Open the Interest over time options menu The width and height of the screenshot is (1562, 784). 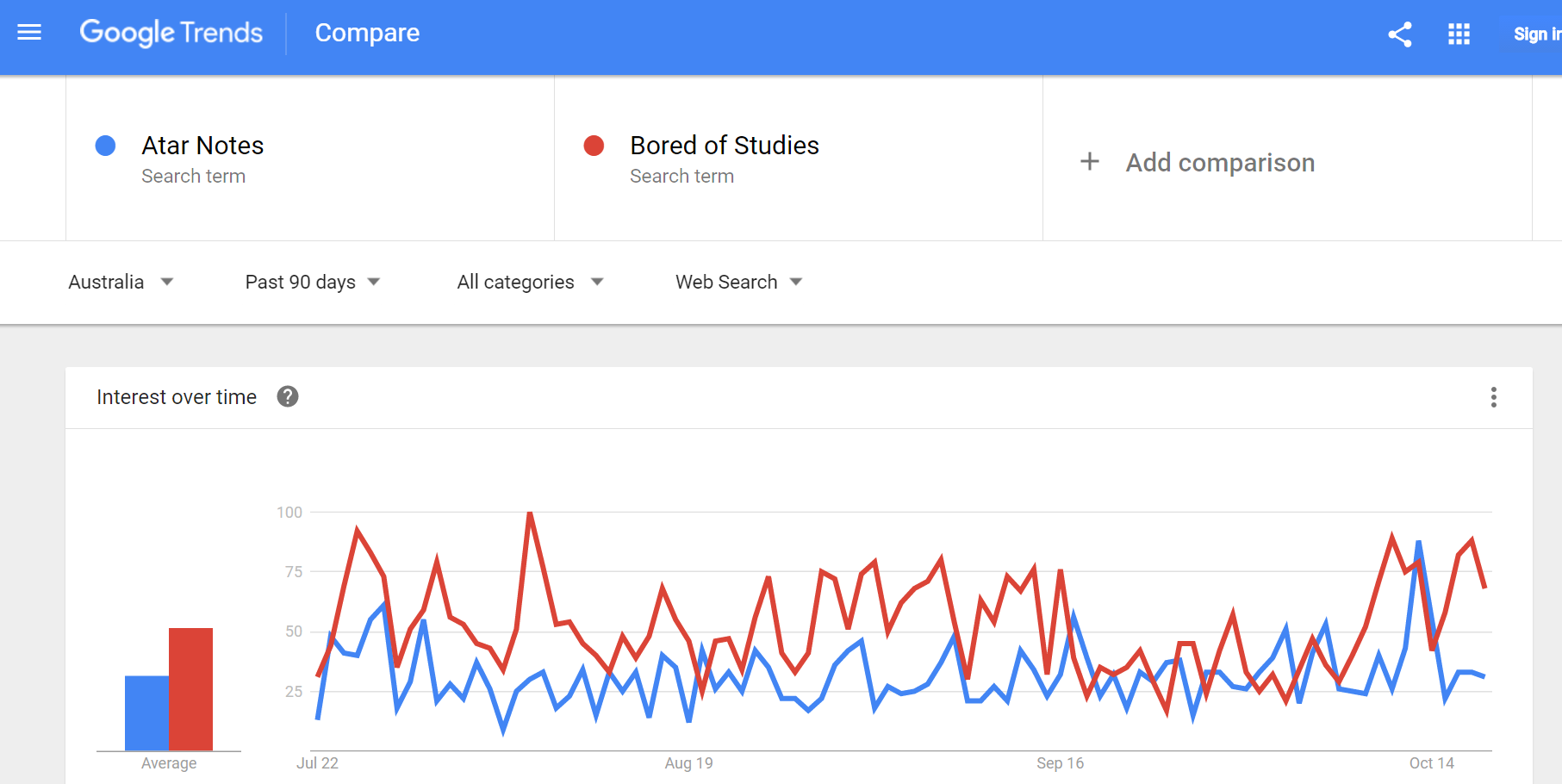pyautogui.click(x=1494, y=397)
